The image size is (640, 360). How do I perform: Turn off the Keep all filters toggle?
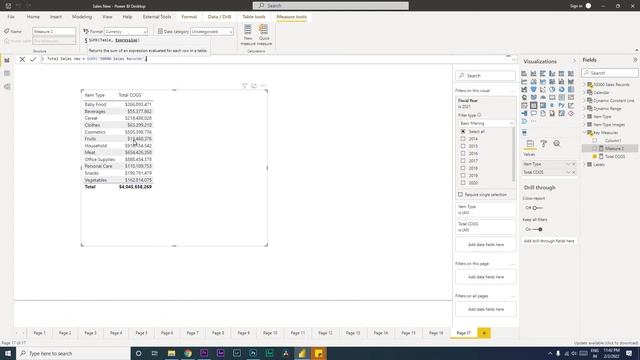coord(537,229)
